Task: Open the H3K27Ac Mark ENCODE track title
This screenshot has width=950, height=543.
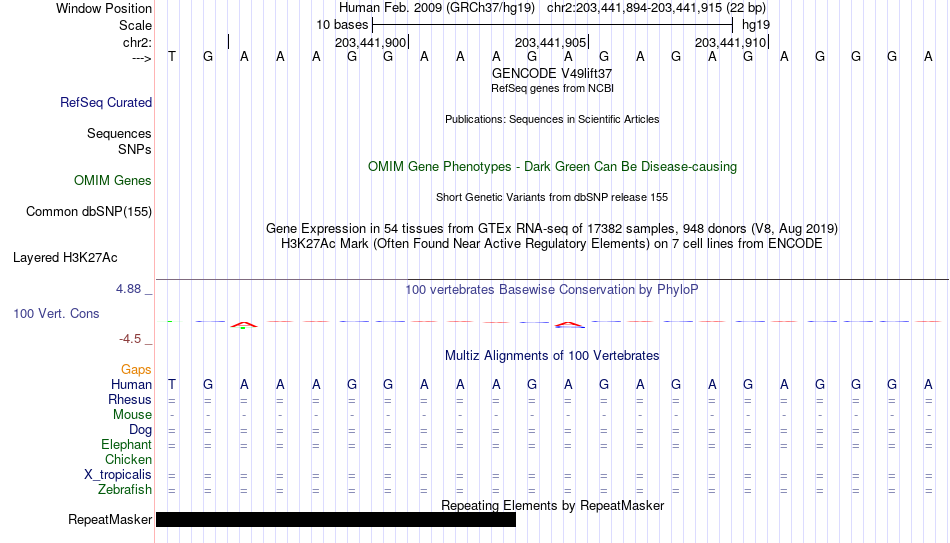Action: tap(552, 244)
